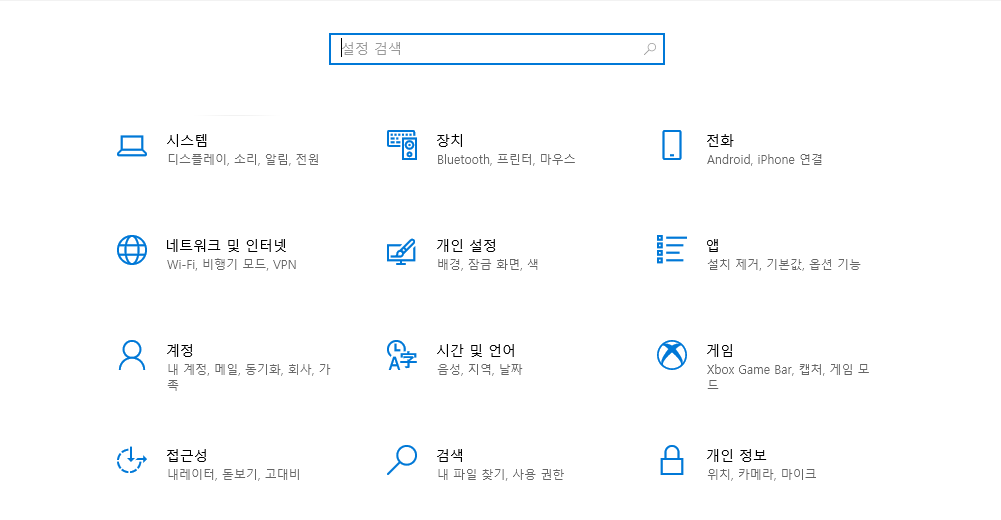Click the 계정 person icon
The width and height of the screenshot is (1001, 520).
click(x=132, y=355)
